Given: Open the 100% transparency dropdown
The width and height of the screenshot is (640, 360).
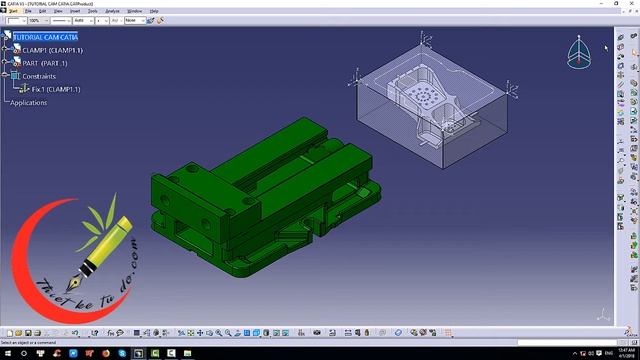Looking at the screenshot, I should [38, 20].
